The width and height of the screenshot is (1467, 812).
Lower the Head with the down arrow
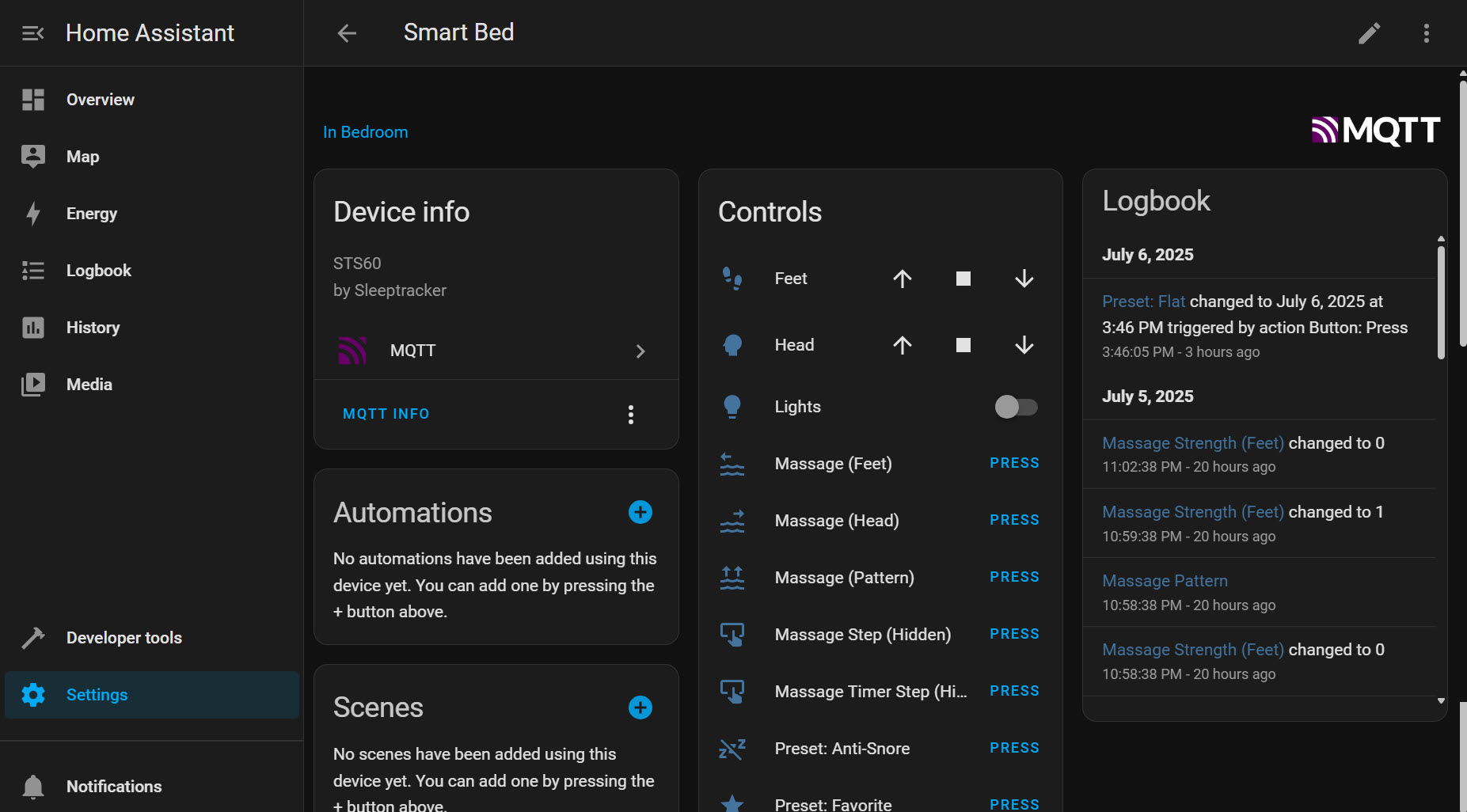pos(1024,345)
